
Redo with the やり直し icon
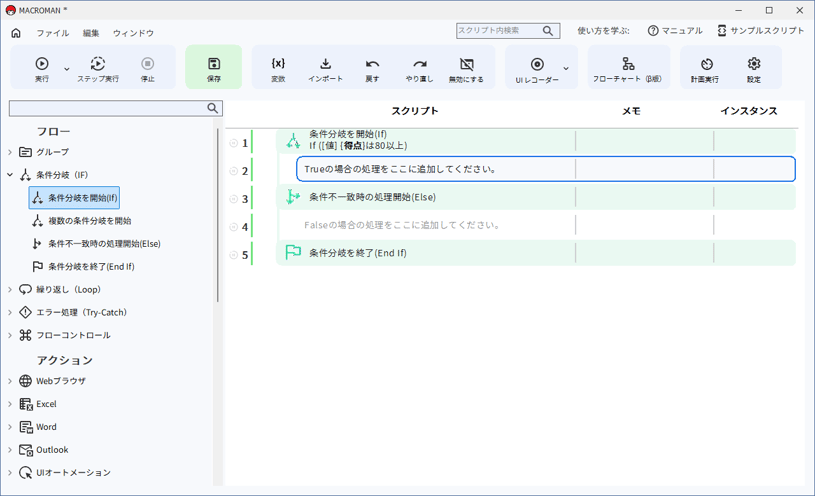(419, 64)
